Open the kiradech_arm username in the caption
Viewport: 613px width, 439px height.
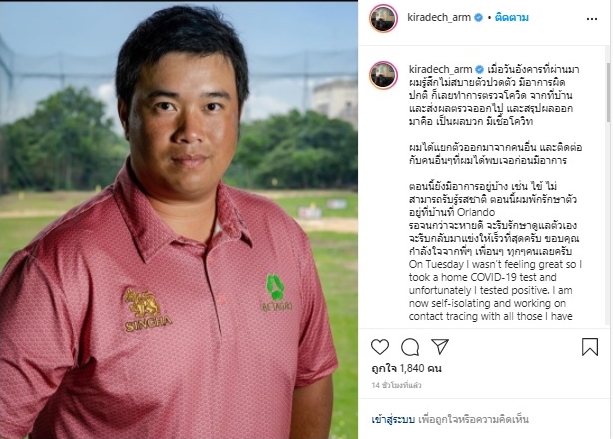pyautogui.click(x=440, y=70)
